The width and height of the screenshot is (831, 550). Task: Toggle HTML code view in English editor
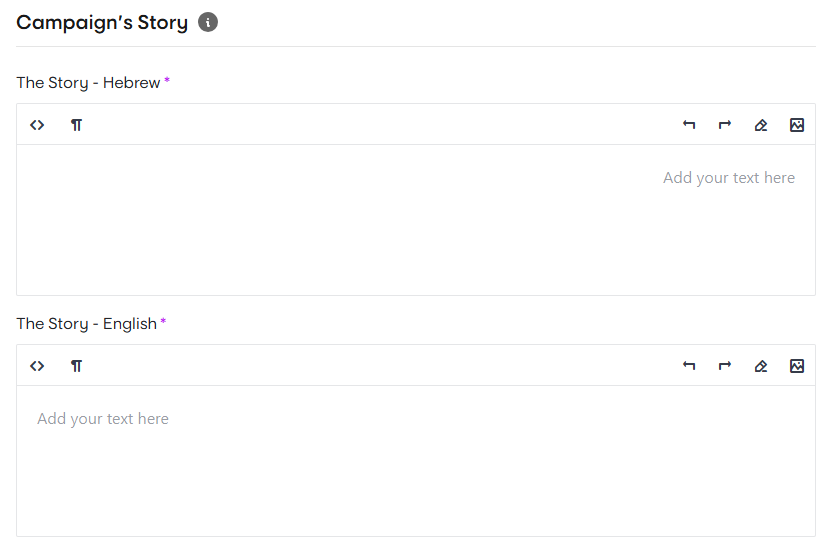point(37,366)
